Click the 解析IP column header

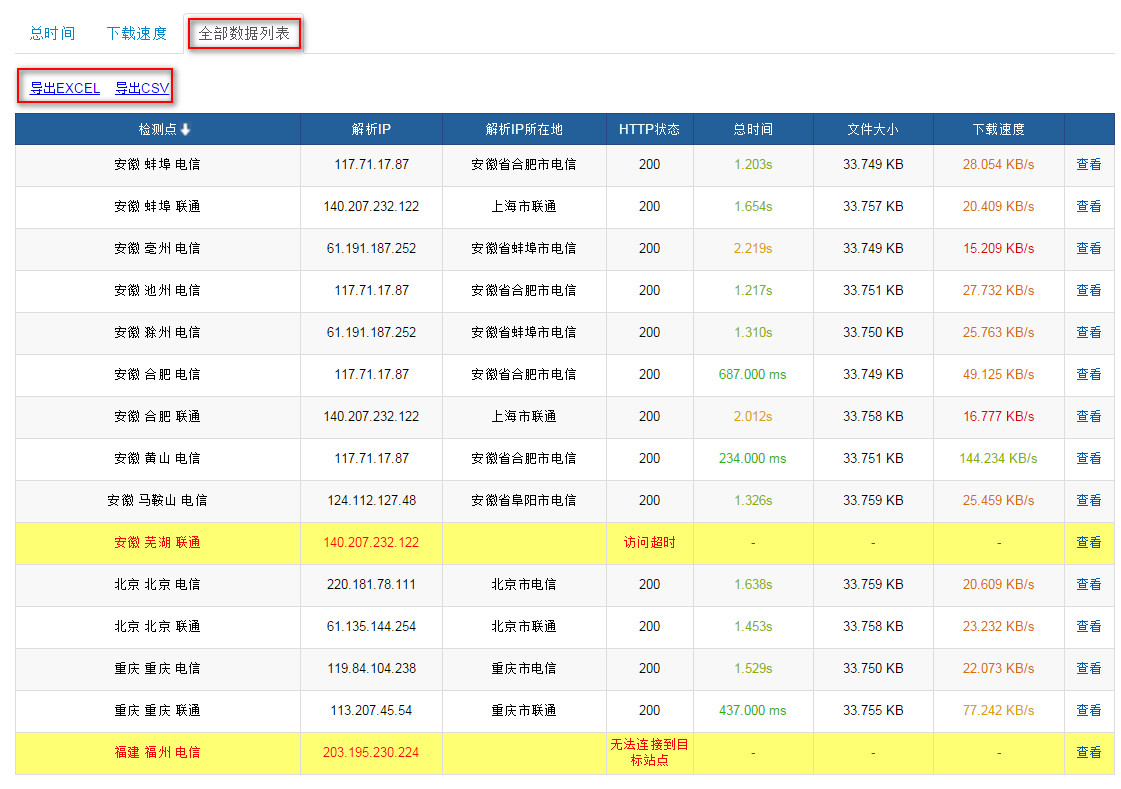click(371, 129)
